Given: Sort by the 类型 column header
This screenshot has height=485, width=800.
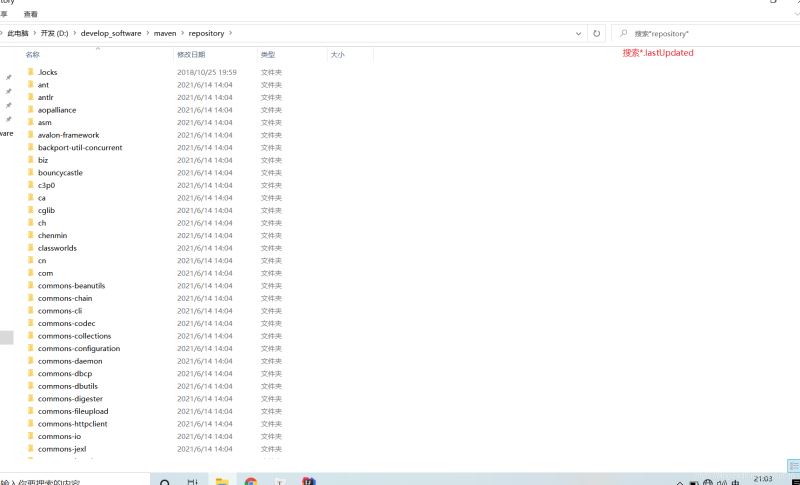Looking at the screenshot, I should tap(268, 55).
